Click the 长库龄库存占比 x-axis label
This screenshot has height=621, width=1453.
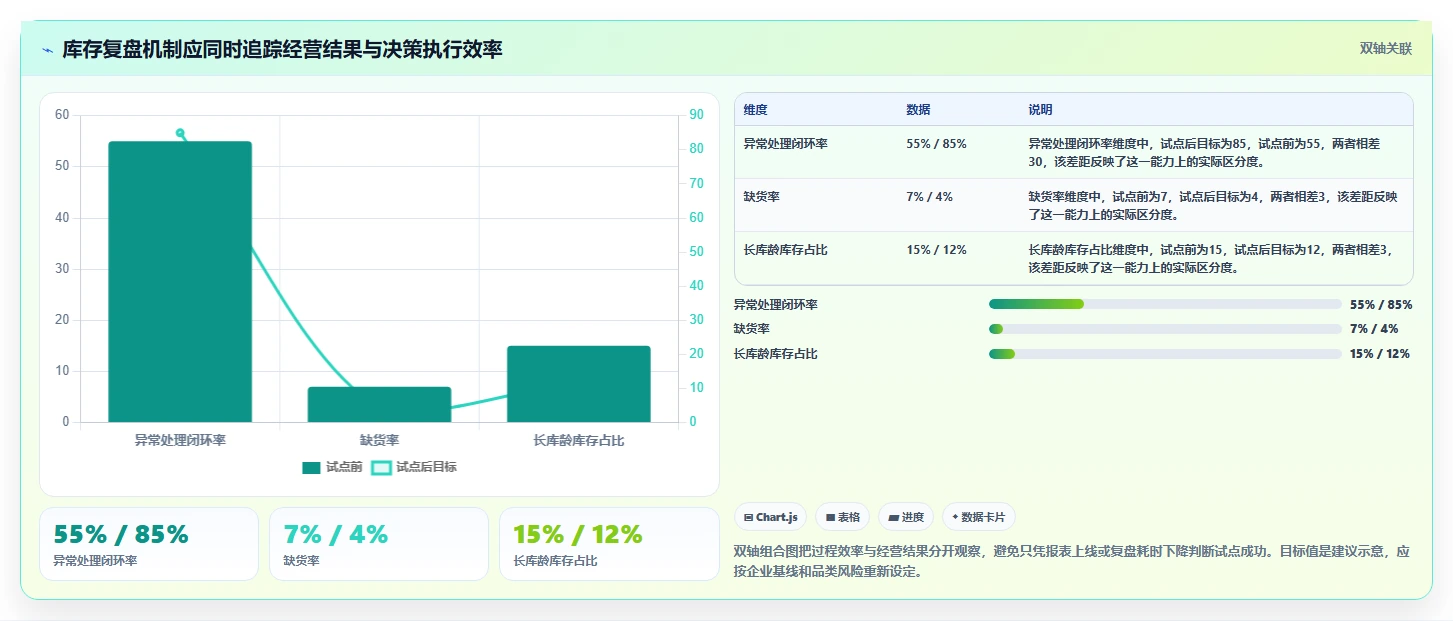point(578,440)
